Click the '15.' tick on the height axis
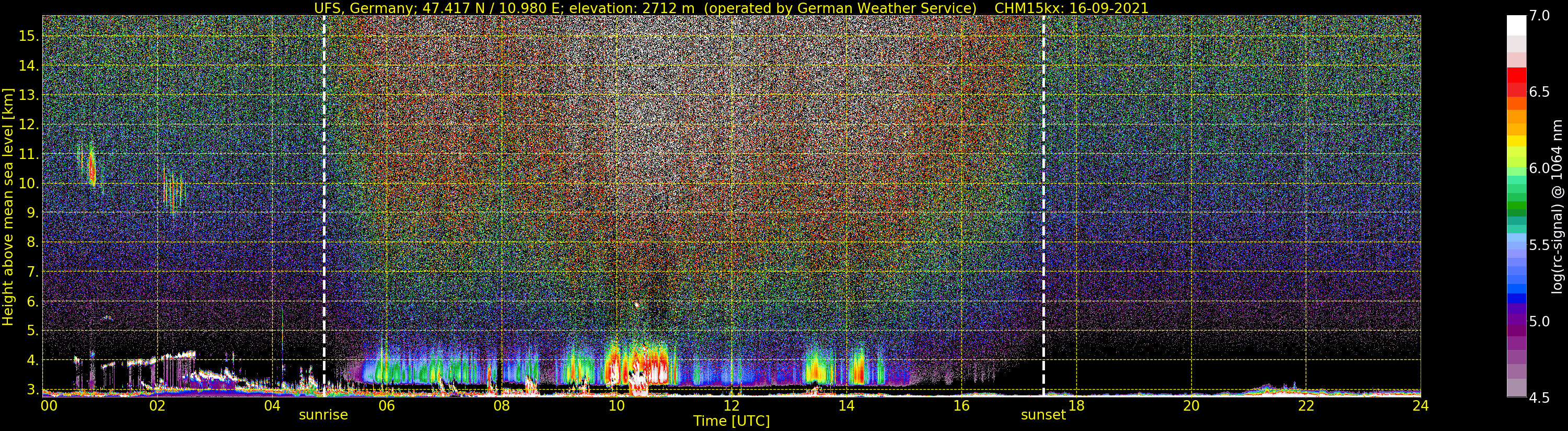Image resolution: width=1568 pixels, height=431 pixels. pos(29,36)
